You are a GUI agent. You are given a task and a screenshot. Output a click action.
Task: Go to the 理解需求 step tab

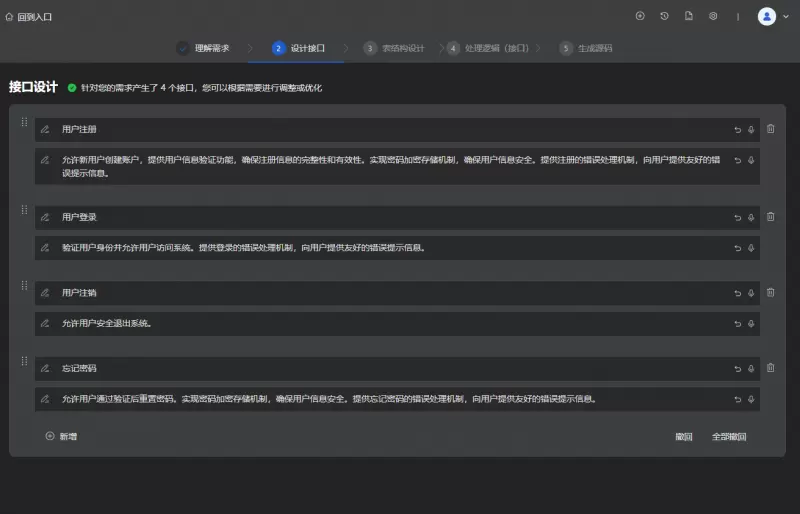204,48
